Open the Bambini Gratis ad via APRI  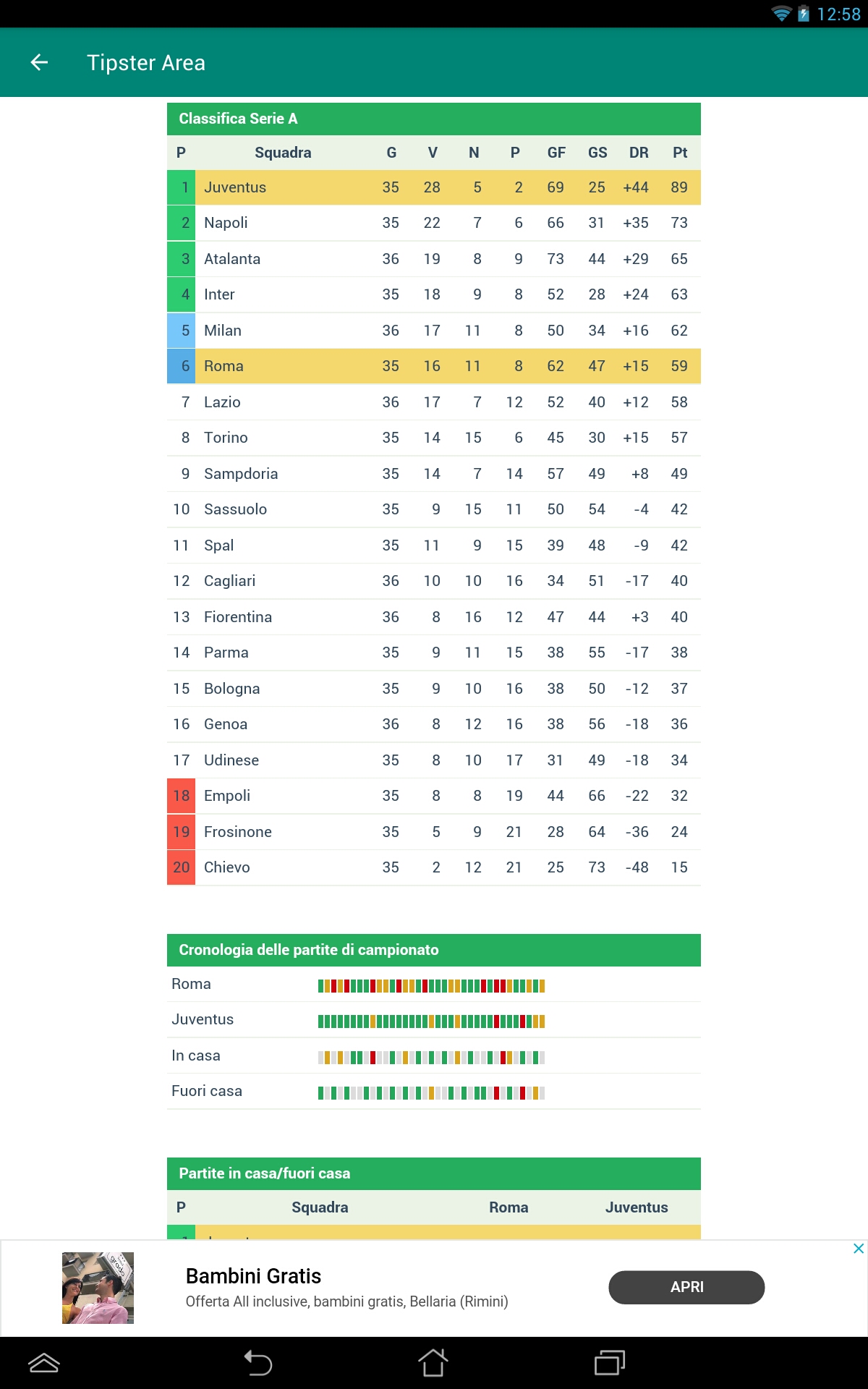click(686, 1288)
